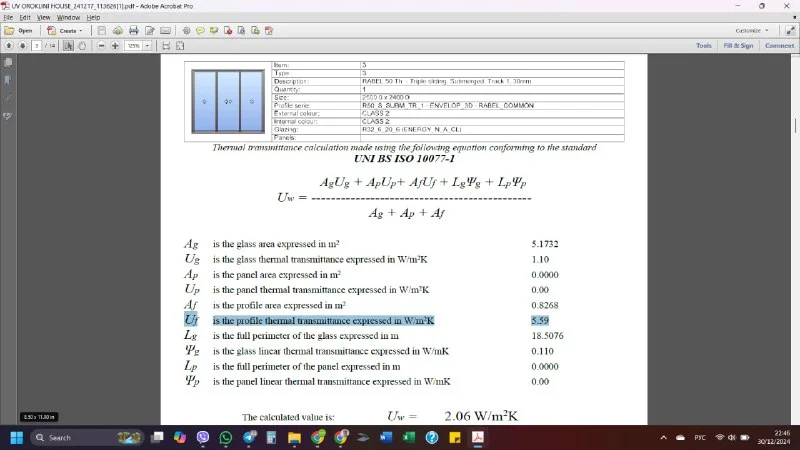Open the Fill & Sign pane
The height and width of the screenshot is (450, 800).
[738, 45]
